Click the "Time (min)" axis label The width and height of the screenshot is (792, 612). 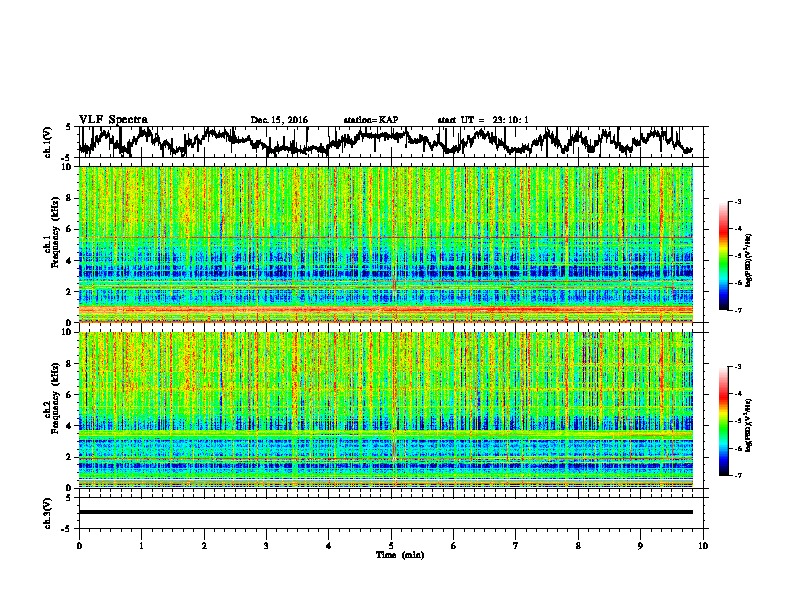(x=400, y=555)
